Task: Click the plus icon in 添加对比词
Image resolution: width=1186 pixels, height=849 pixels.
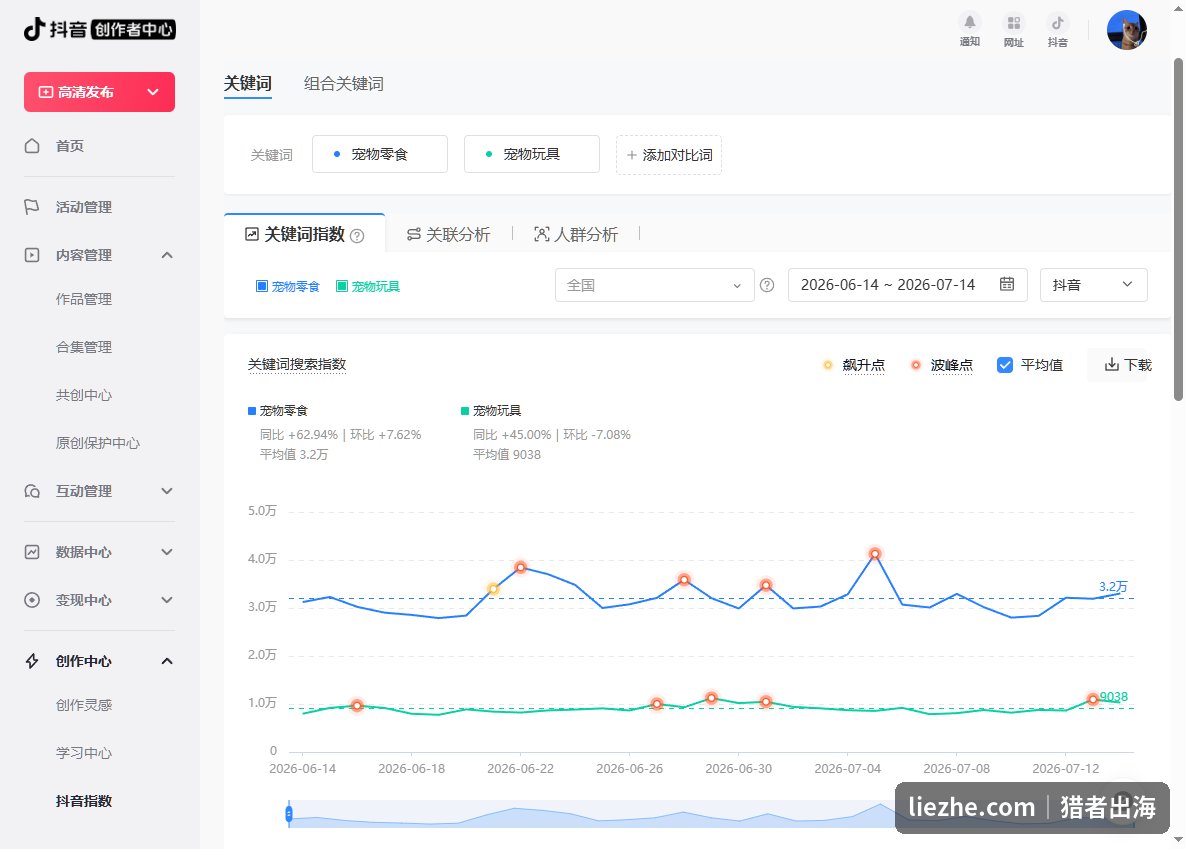Action: click(x=632, y=155)
